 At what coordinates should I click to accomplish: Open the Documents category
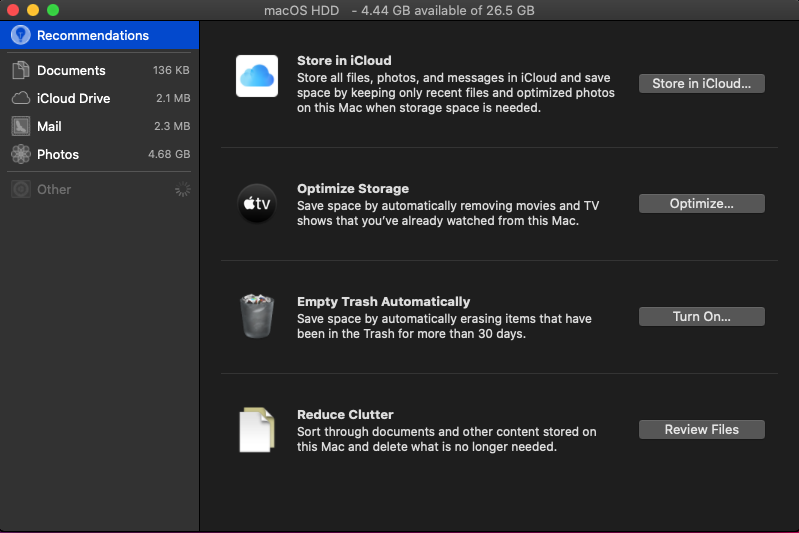(x=99, y=70)
